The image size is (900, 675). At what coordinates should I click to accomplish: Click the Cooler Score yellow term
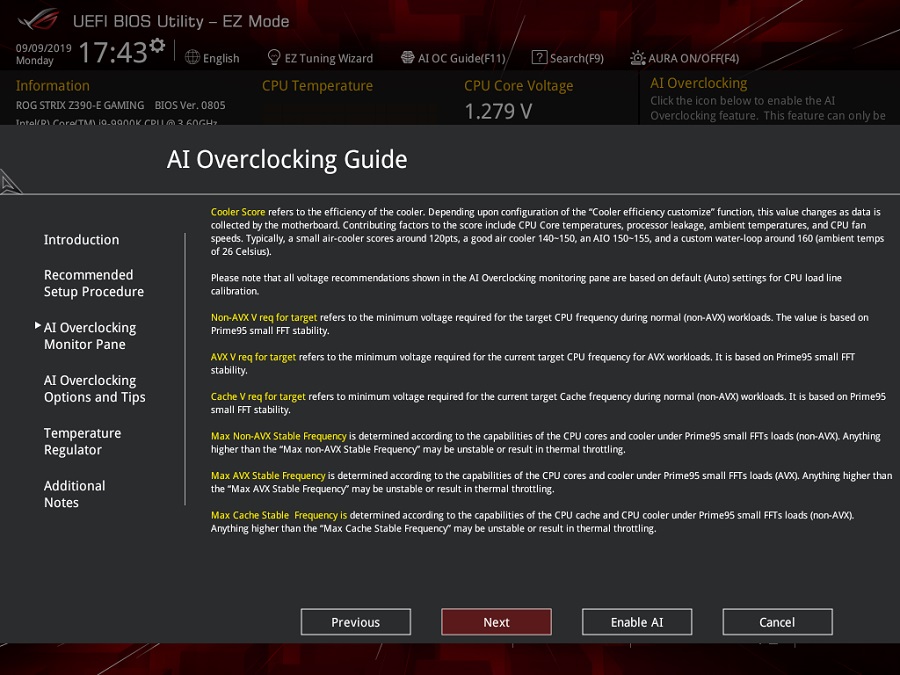[238, 212]
